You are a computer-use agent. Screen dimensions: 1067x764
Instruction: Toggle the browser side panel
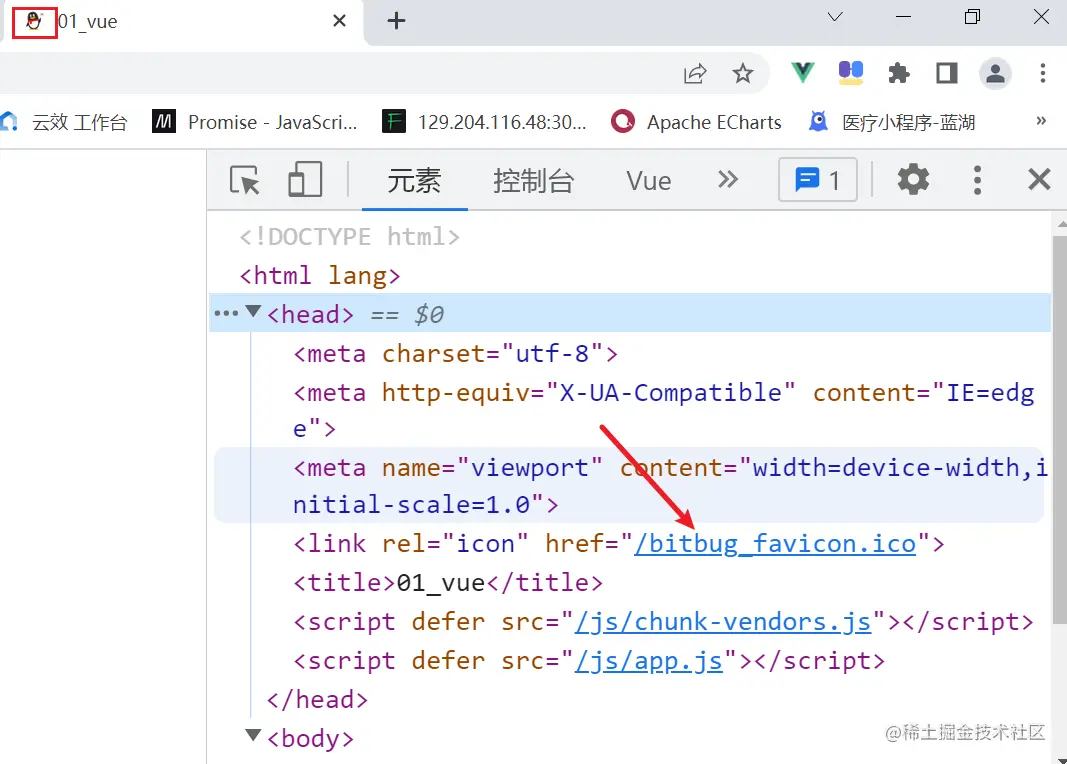[947, 73]
